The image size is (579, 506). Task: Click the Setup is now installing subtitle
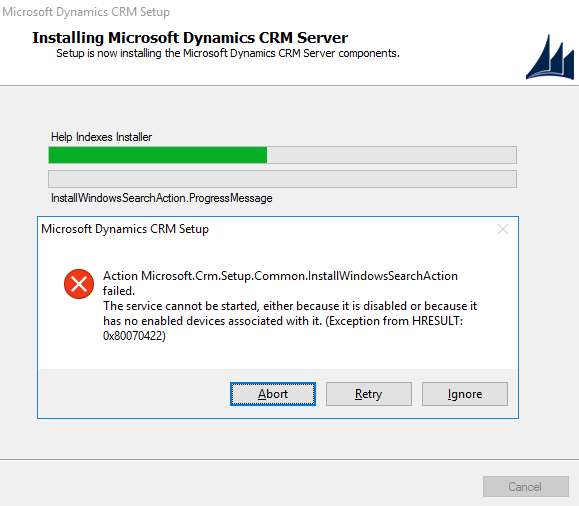tap(228, 53)
